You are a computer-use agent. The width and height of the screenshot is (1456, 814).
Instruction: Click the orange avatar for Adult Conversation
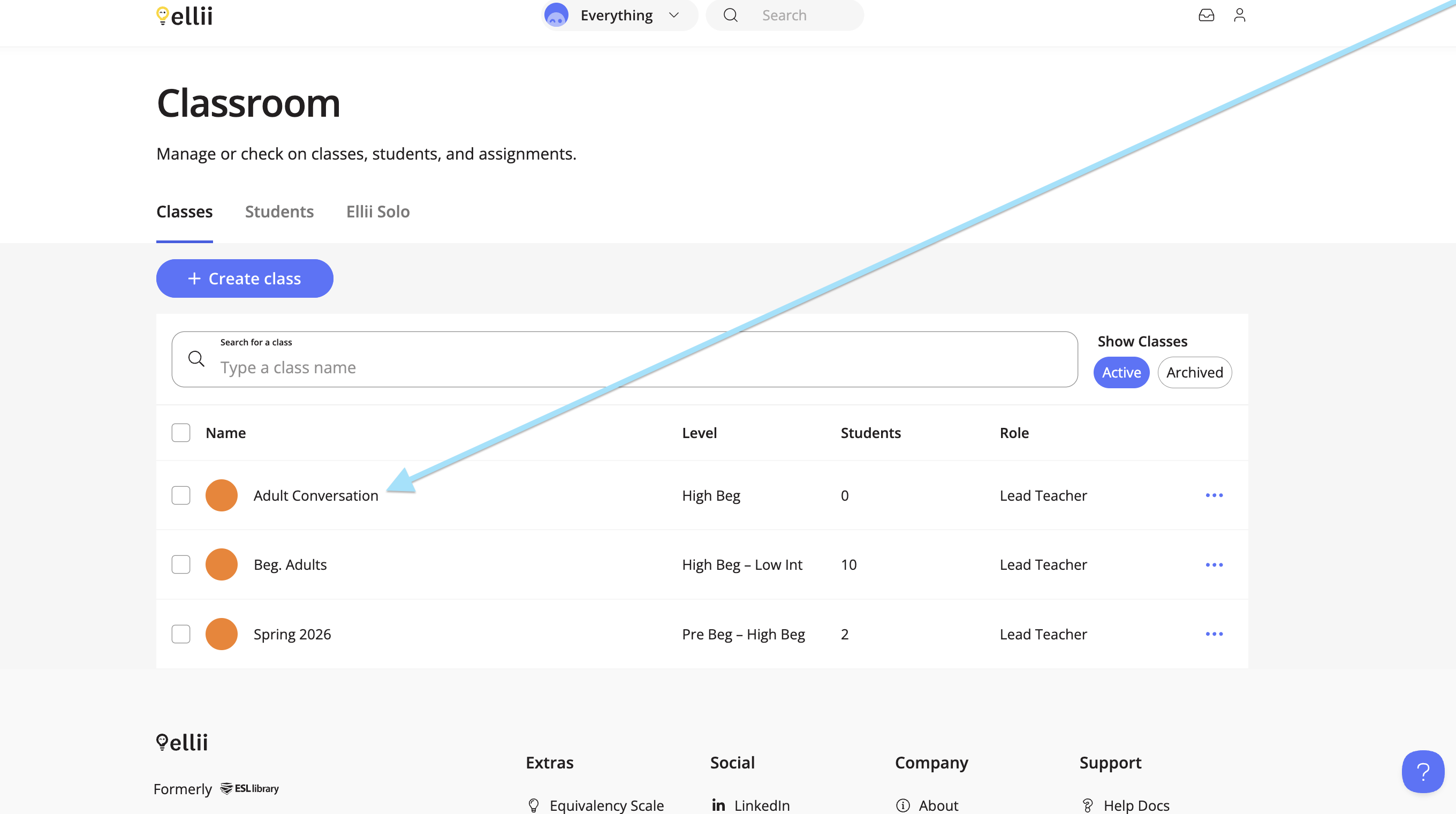pyautogui.click(x=222, y=495)
